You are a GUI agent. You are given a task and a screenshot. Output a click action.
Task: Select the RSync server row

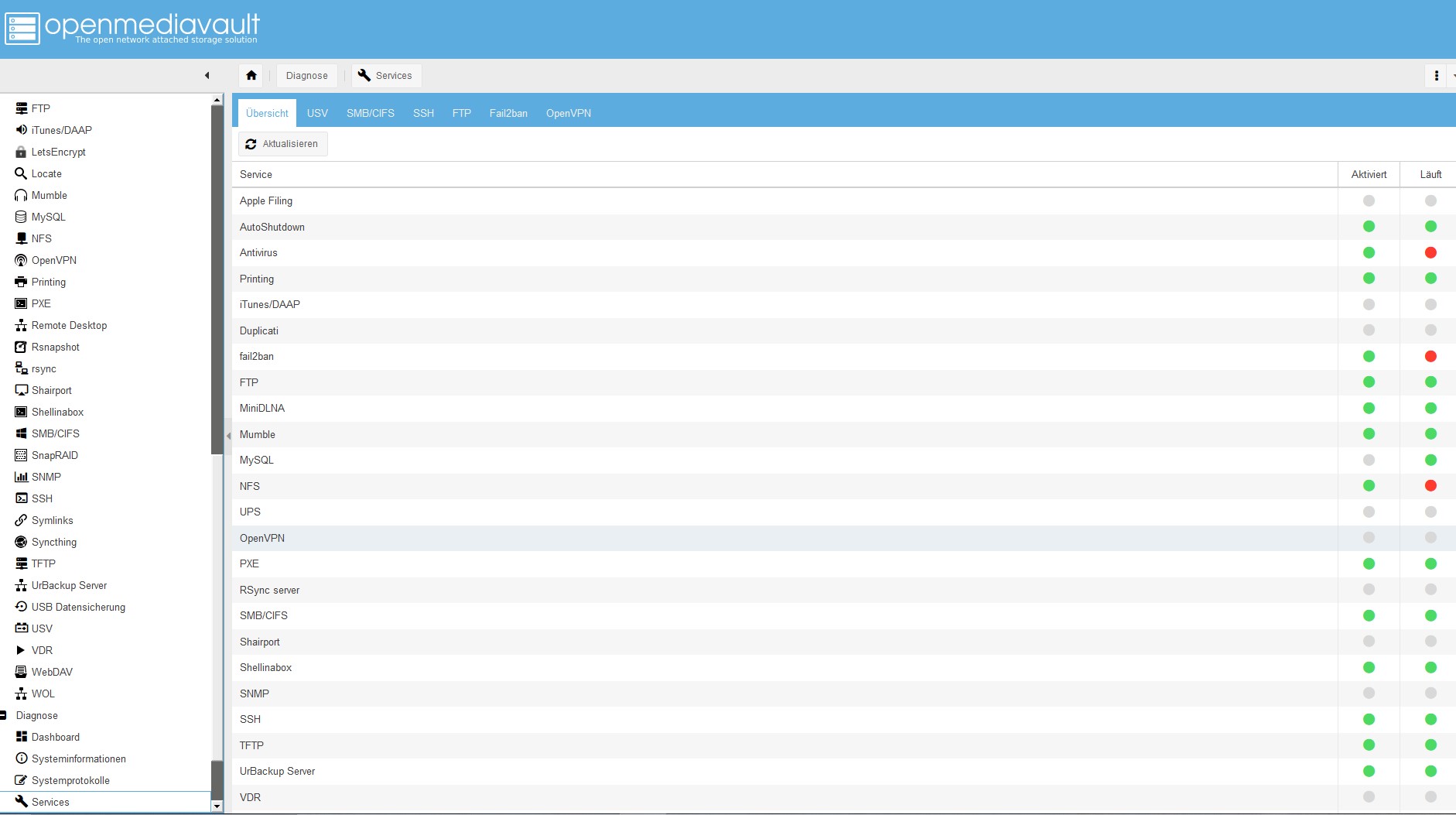click(x=843, y=590)
